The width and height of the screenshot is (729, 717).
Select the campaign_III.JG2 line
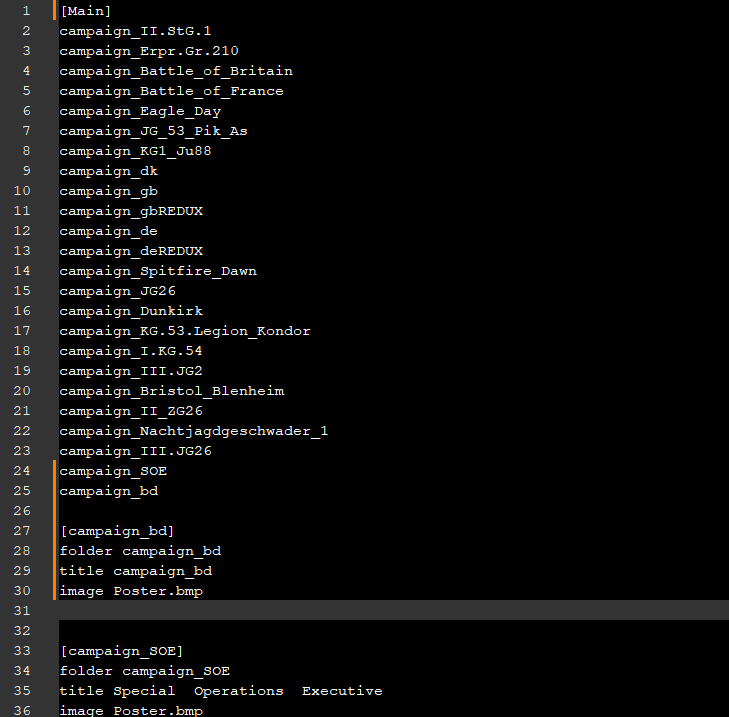(x=131, y=371)
